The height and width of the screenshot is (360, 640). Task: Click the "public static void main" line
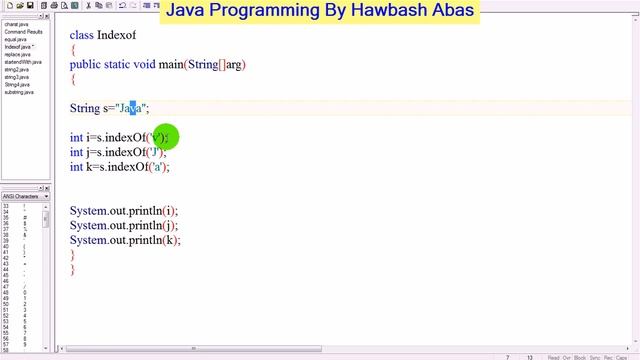(x=158, y=64)
